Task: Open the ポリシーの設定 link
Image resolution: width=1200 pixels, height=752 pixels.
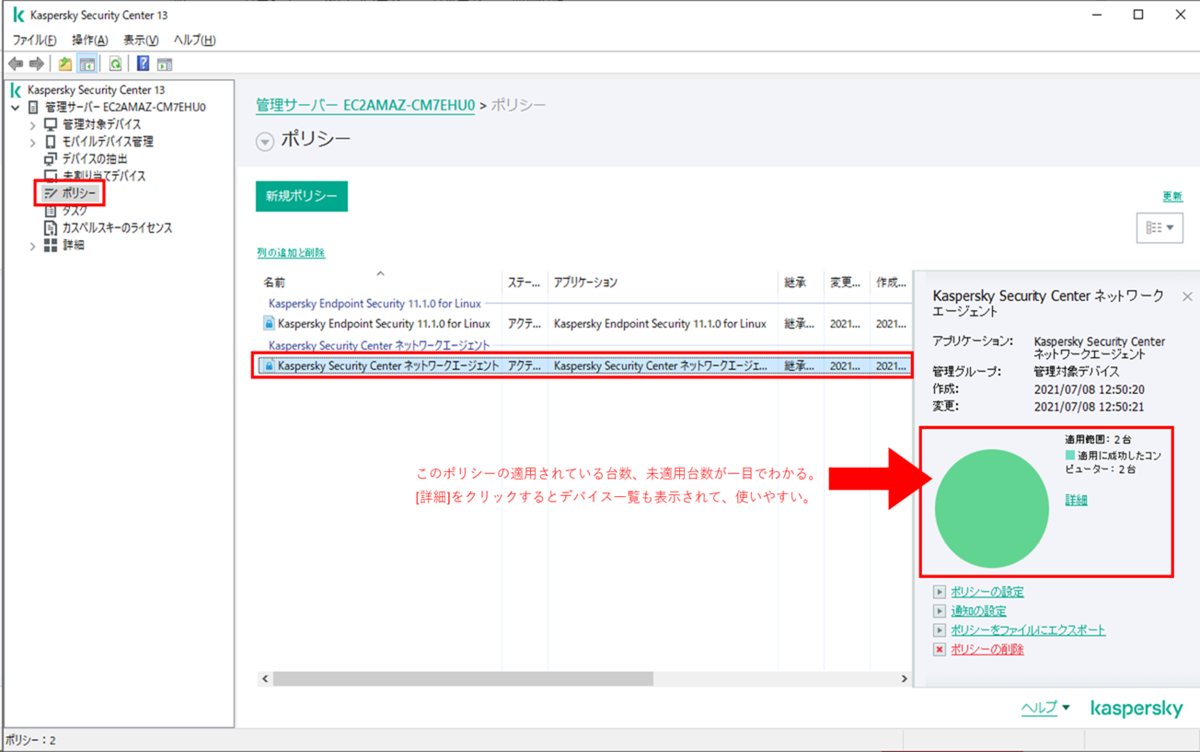Action: (x=987, y=592)
